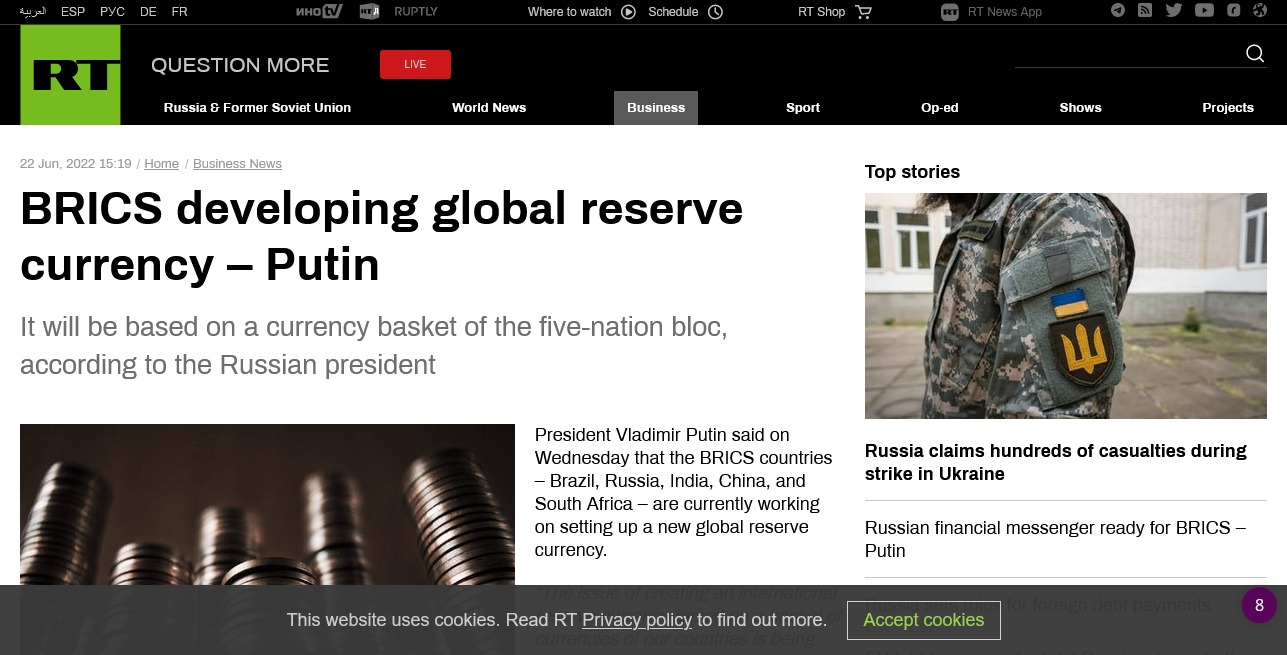Screen dimensions: 1287x655
Task: Open RT's Twitter page icon
Action: point(1174,11)
